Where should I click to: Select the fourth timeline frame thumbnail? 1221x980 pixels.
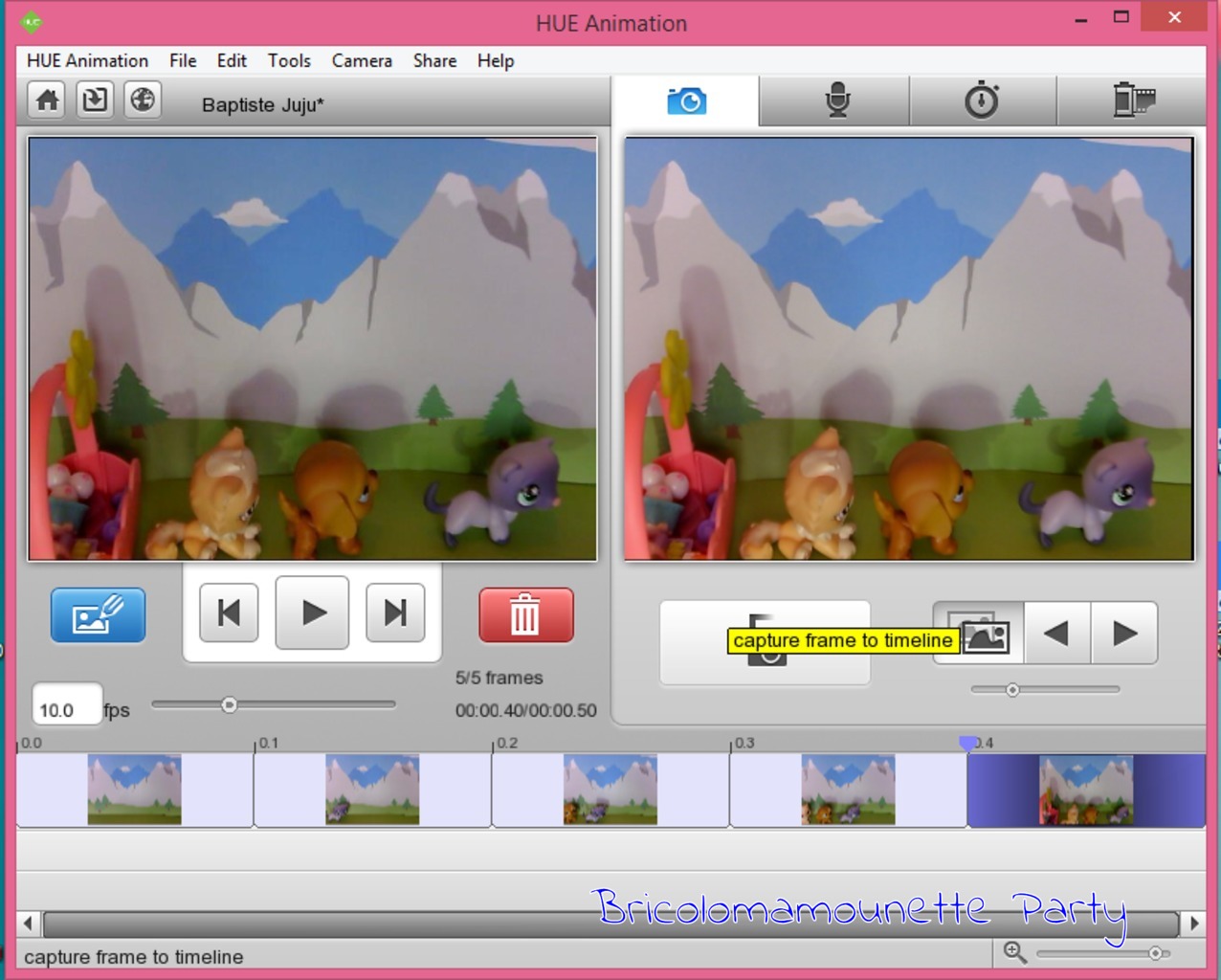(x=848, y=790)
